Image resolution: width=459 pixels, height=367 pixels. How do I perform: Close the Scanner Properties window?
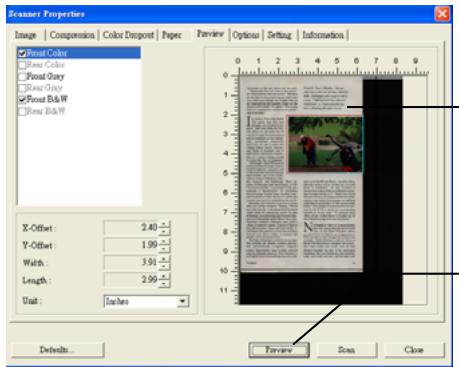(x=442, y=14)
